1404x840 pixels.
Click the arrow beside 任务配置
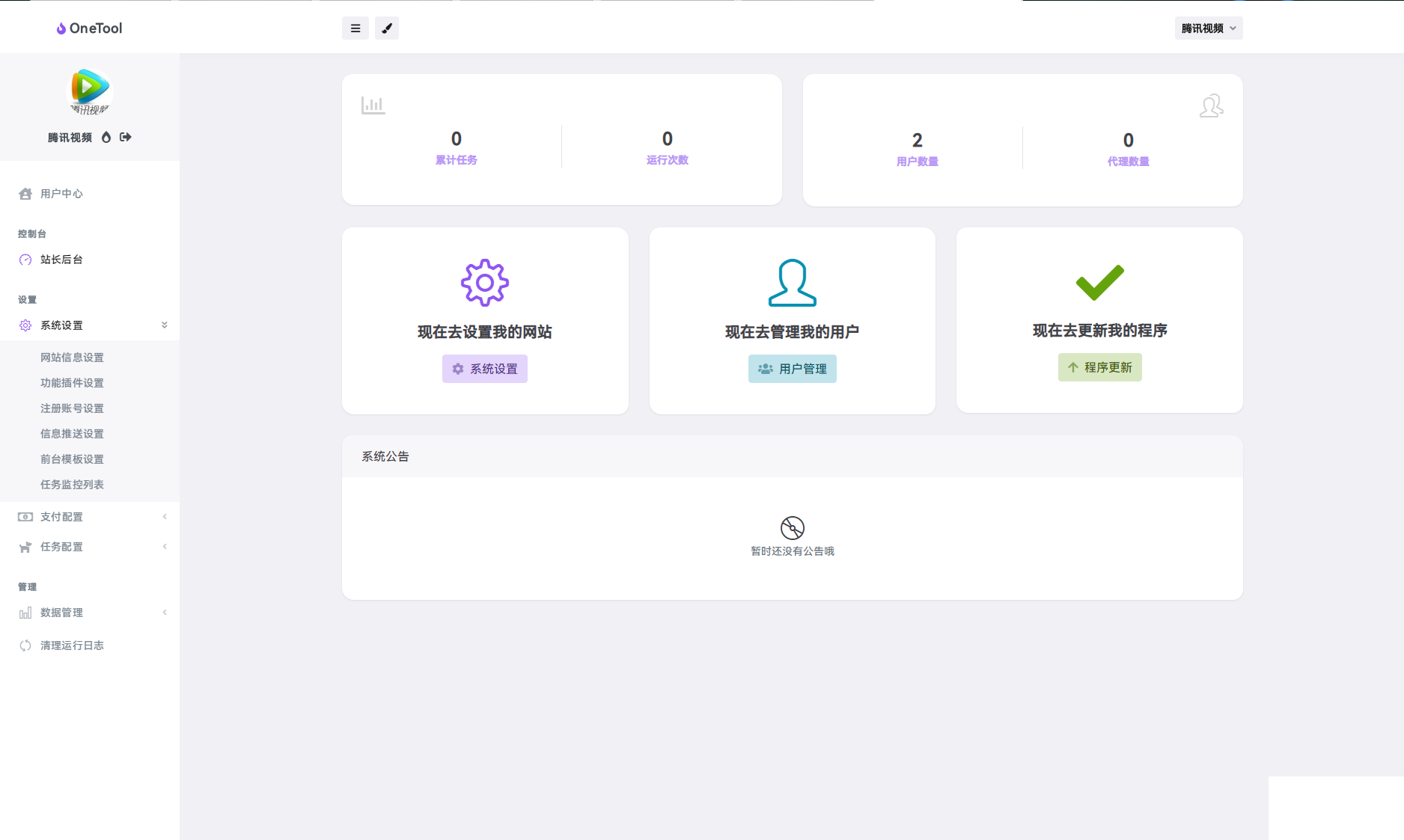165,547
